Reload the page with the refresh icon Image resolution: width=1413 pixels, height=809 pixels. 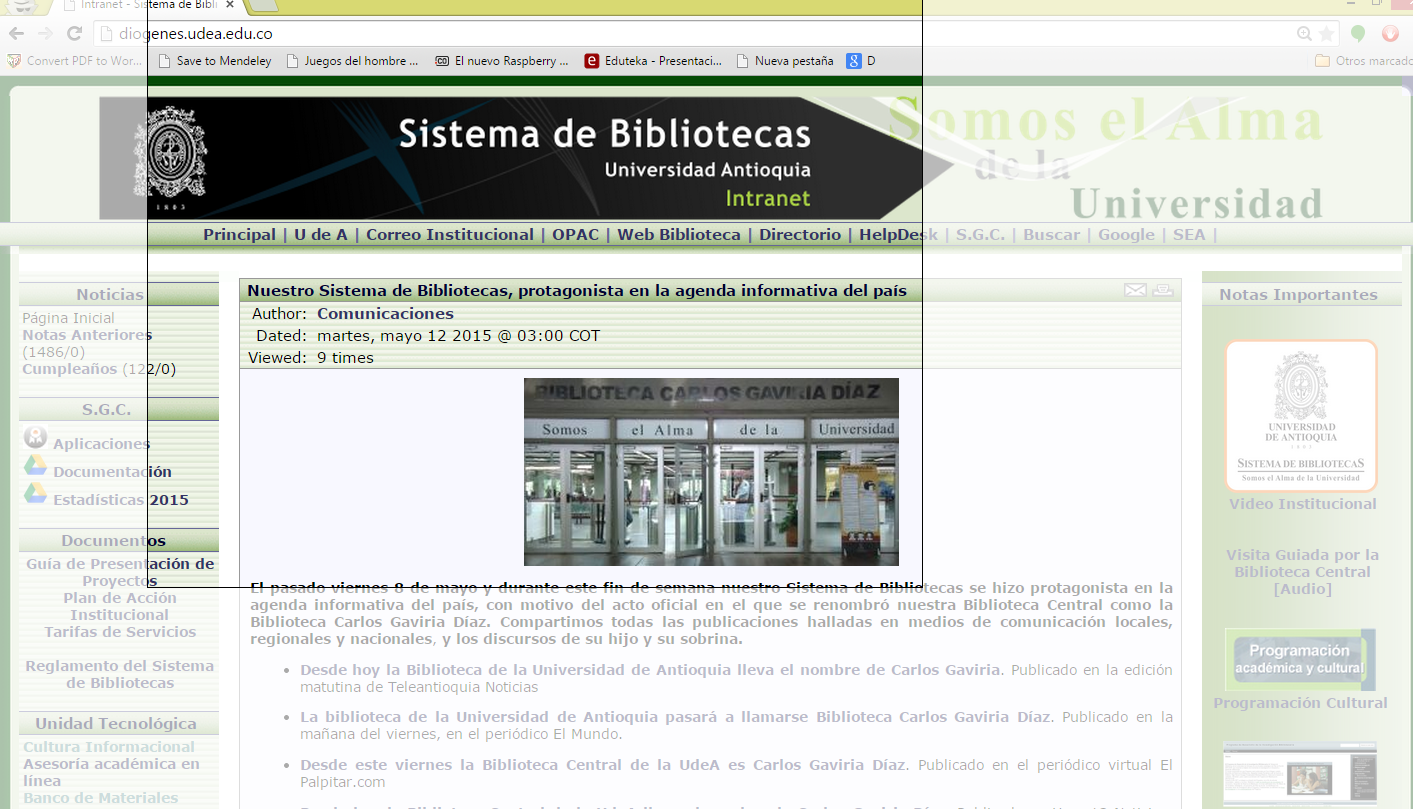point(74,33)
